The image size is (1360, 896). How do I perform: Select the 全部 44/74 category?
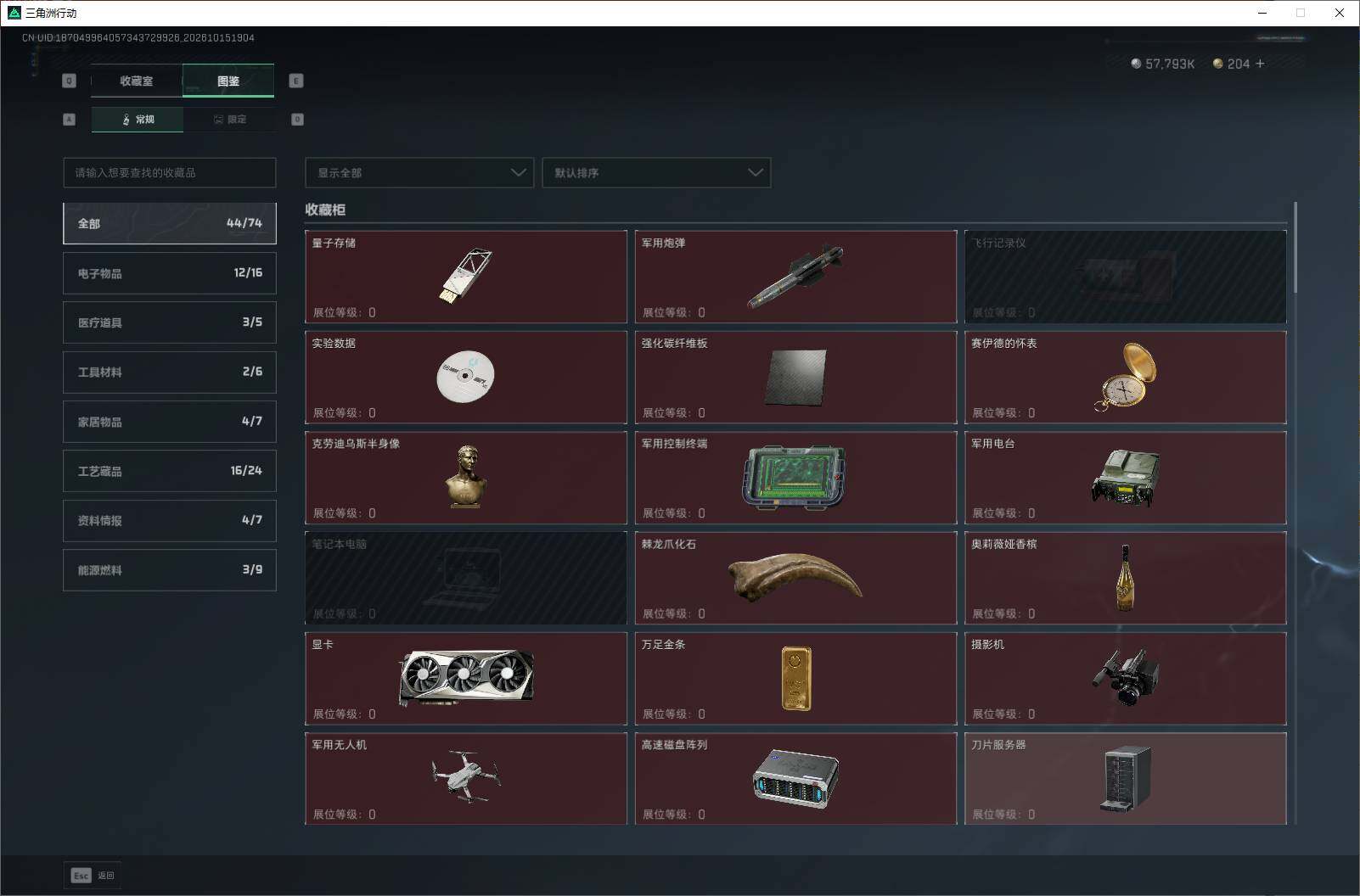click(170, 223)
